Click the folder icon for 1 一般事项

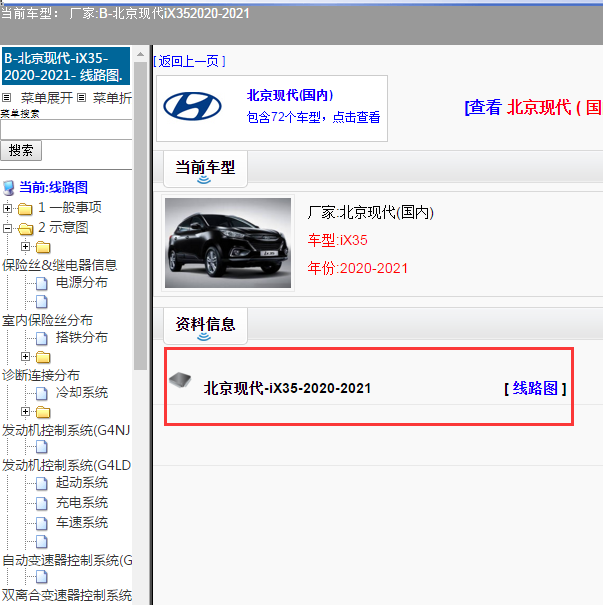(25, 209)
